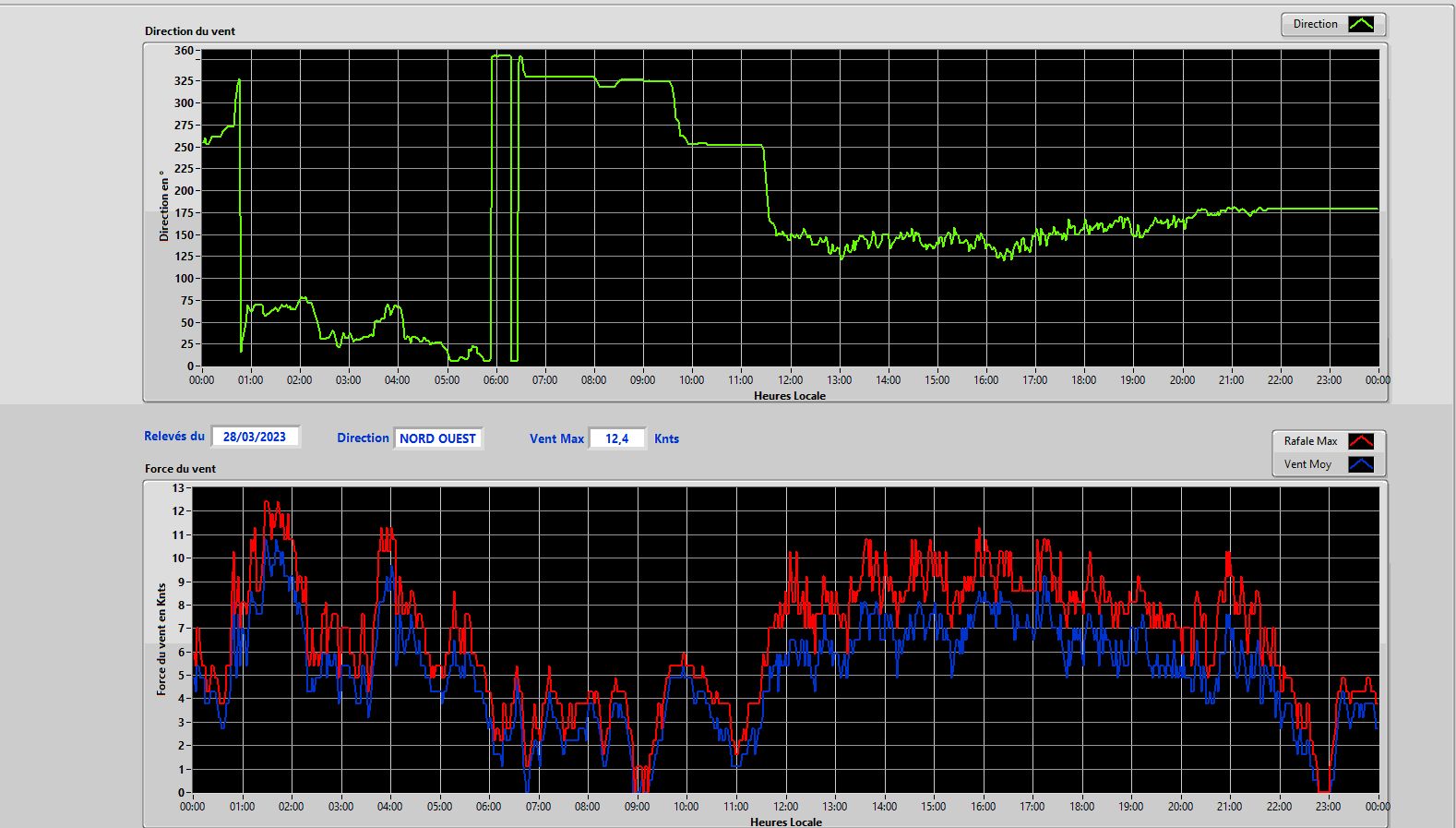Click the Vent Max label
This screenshot has height=828, width=1456.
(x=556, y=438)
